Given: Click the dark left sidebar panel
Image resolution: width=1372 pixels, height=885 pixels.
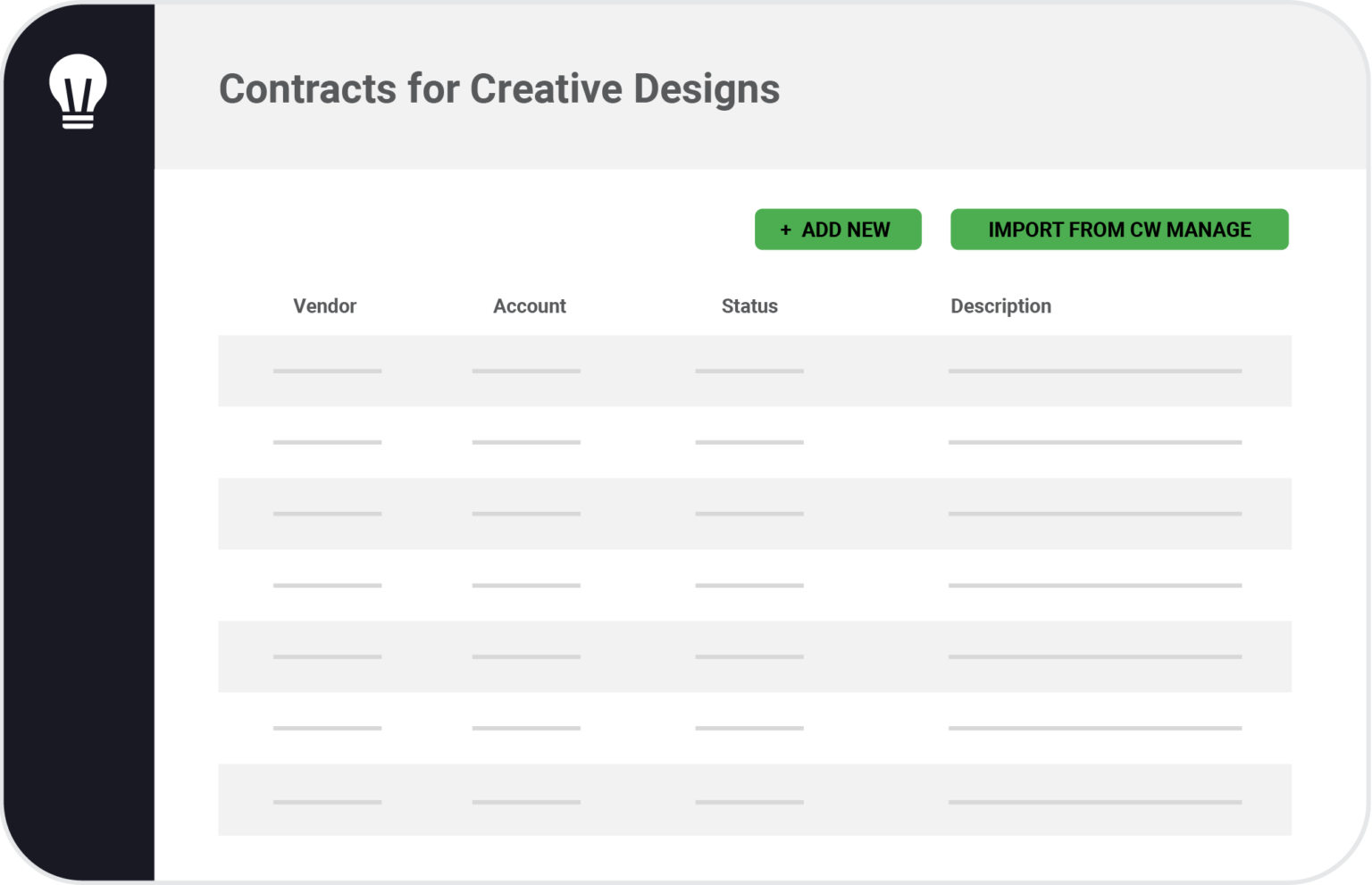Looking at the screenshot, I should pyautogui.click(x=79, y=500).
